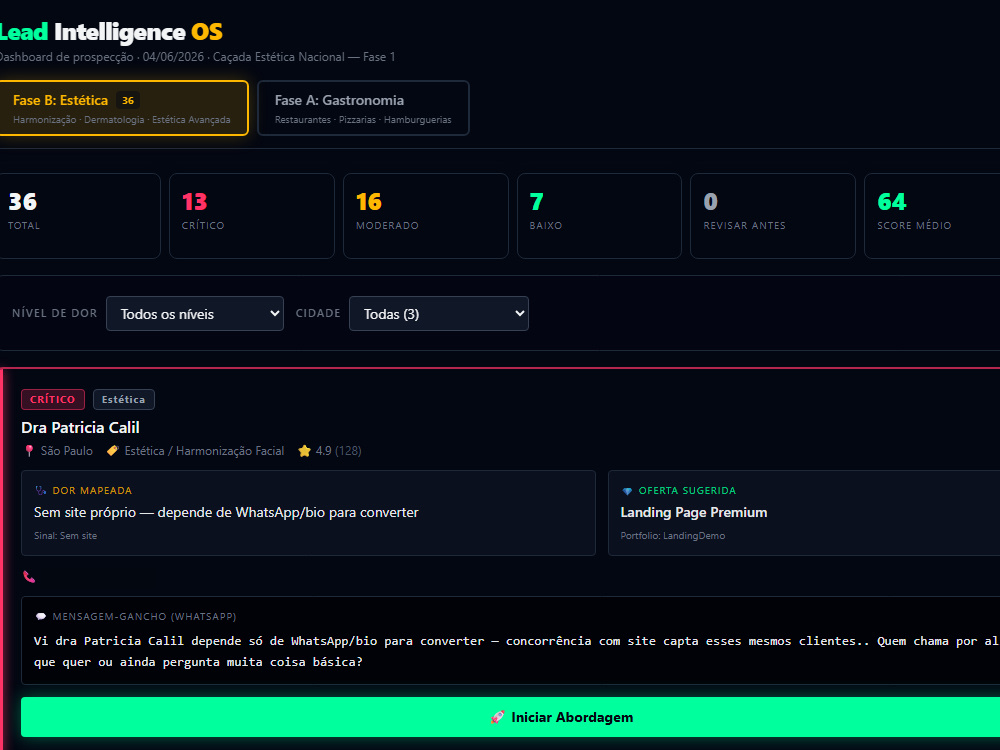
Task: Click the 36 Total stat card
Action: 80,216
